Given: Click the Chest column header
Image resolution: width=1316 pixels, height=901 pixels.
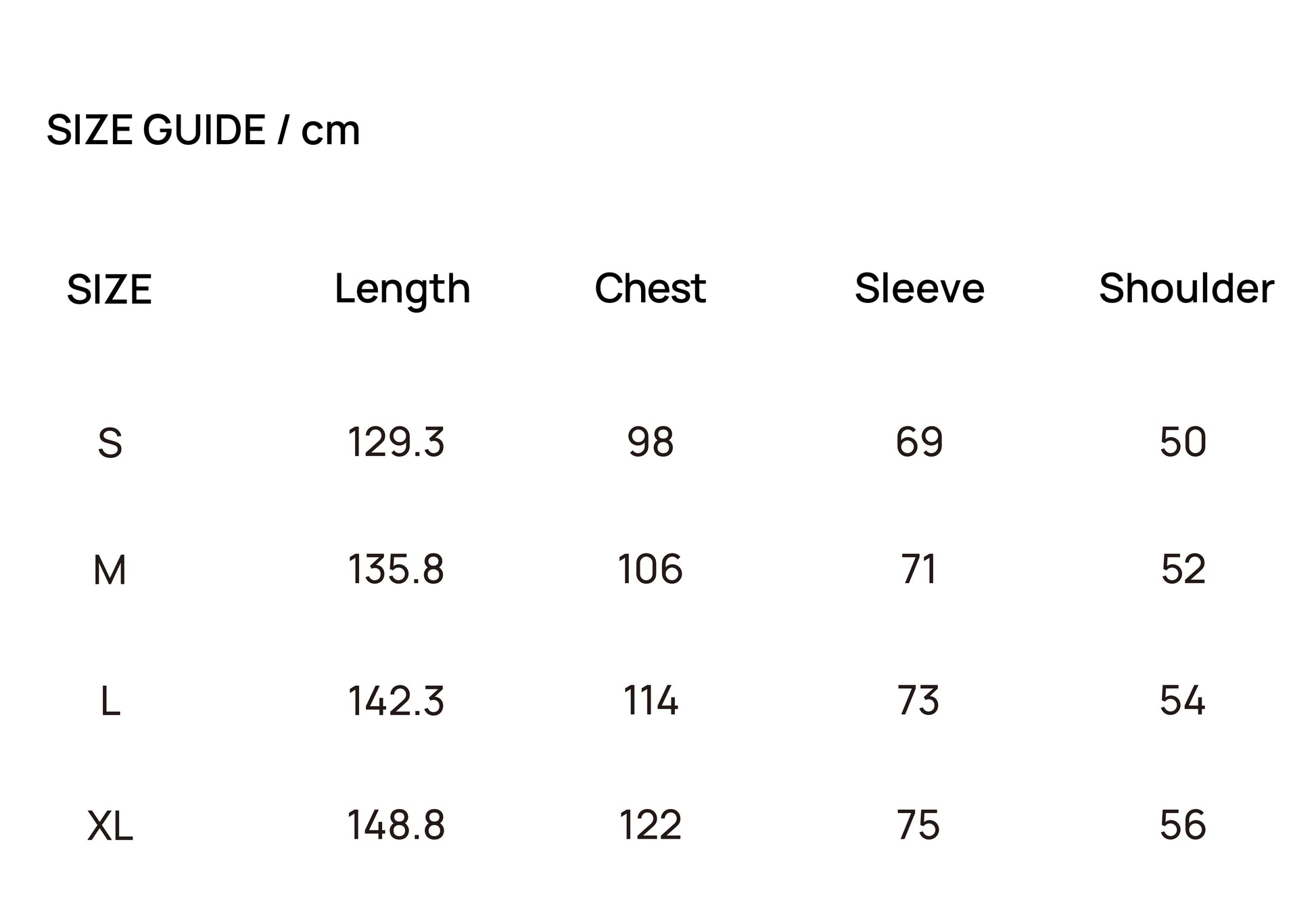Looking at the screenshot, I should (650, 288).
